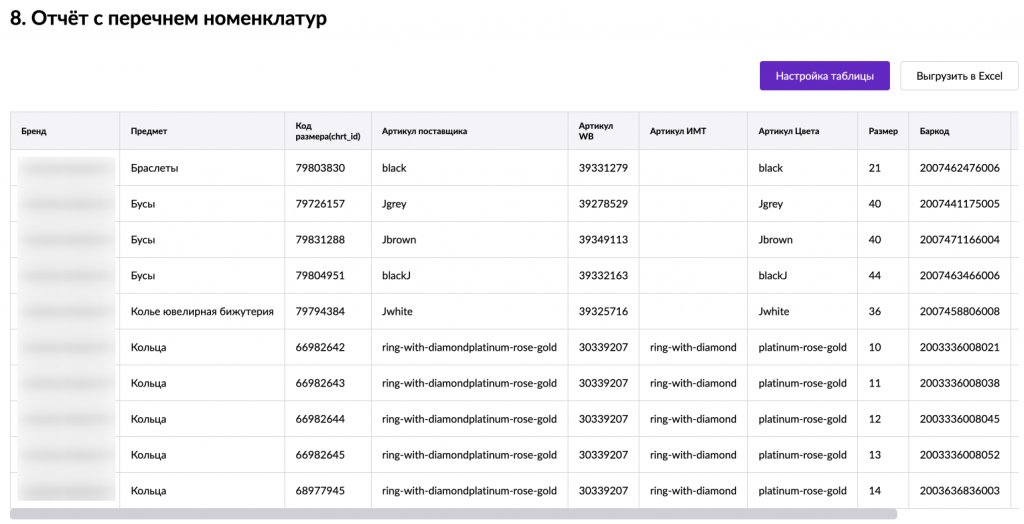Viewport: 1024px width, 524px height.
Task: Click barcode 2007471166004
Action: pyautogui.click(x=959, y=240)
